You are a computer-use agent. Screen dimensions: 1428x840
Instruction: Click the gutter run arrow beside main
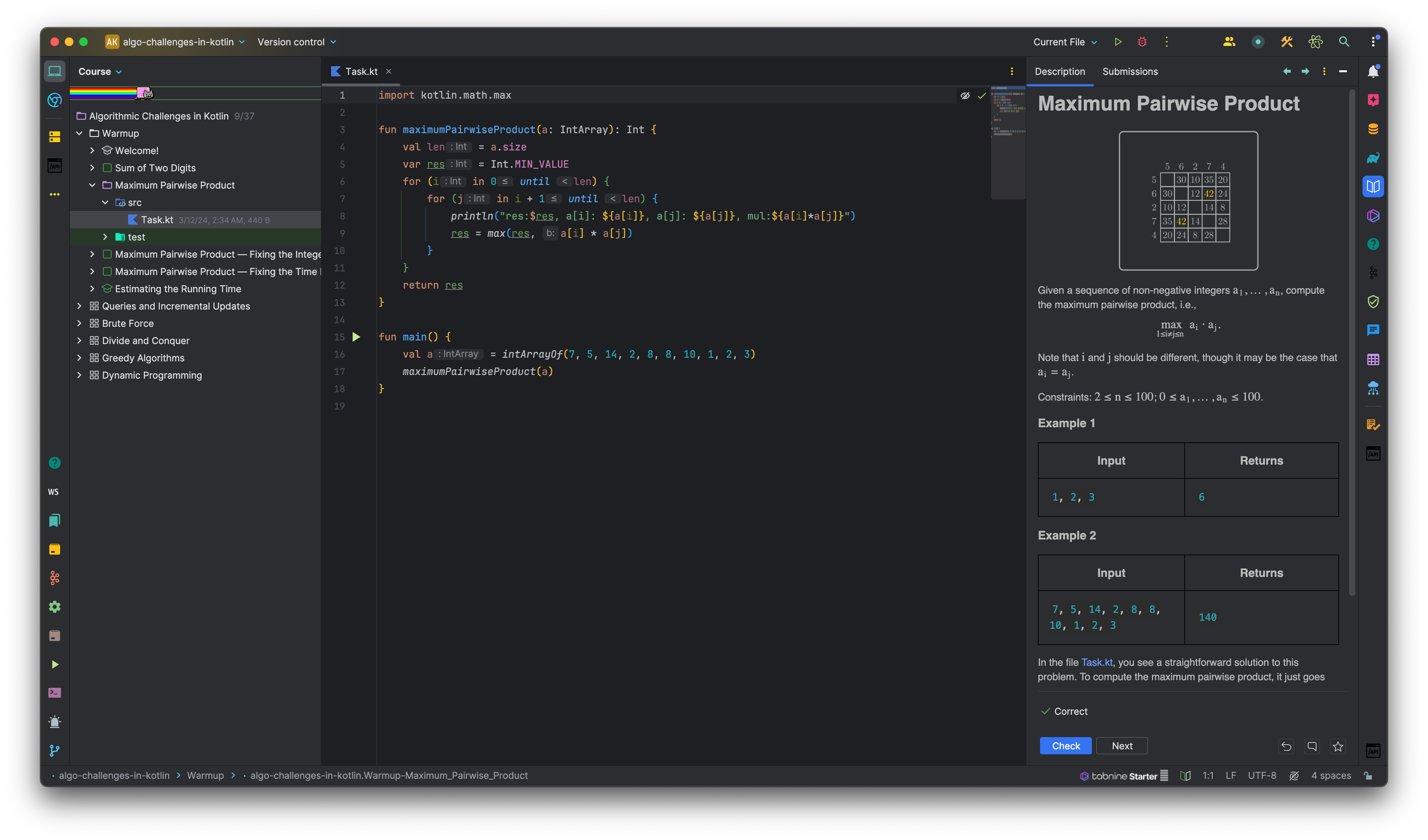click(356, 337)
